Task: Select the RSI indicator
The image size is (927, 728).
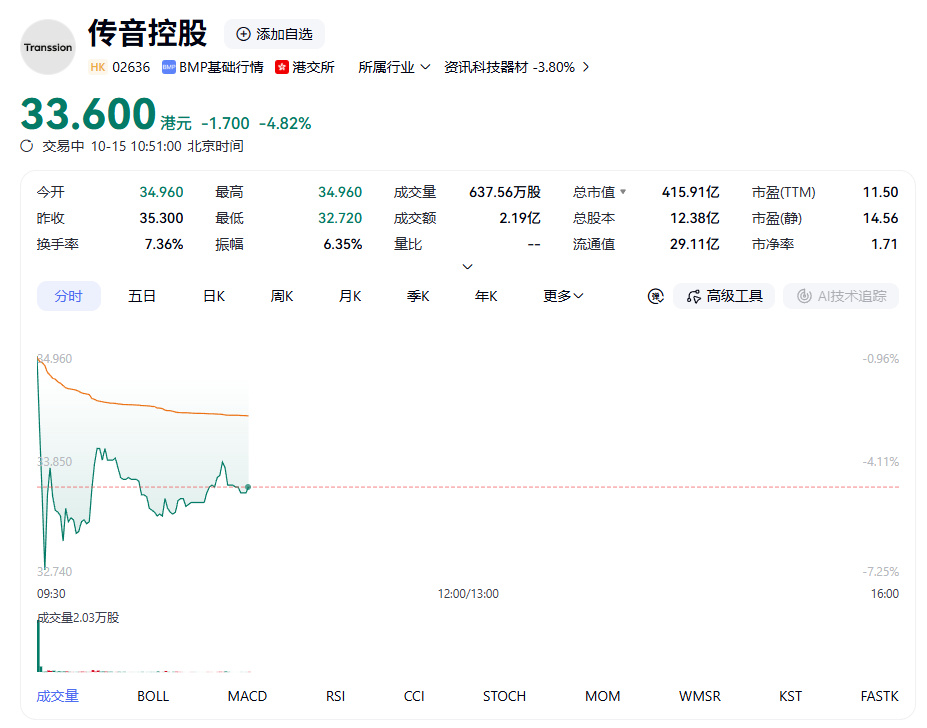Action: click(x=335, y=696)
